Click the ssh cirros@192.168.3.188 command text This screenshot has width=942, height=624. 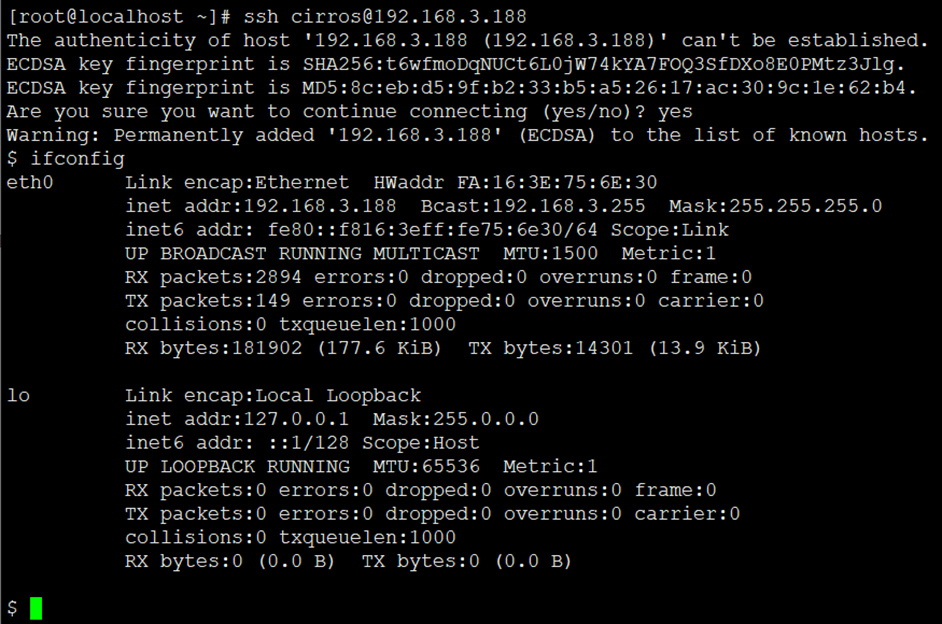tap(384, 16)
